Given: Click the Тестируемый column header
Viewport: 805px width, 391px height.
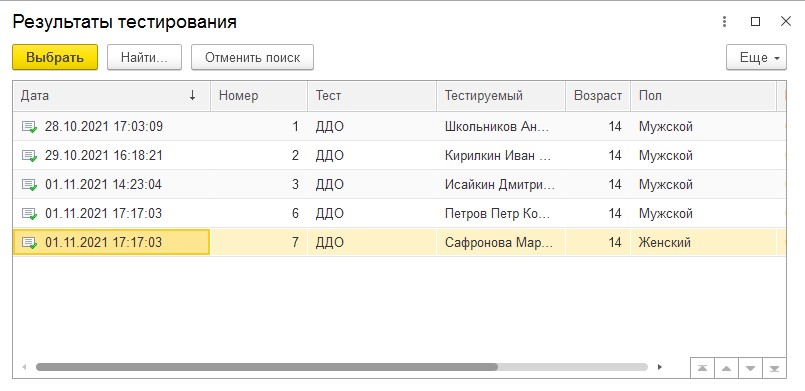Looking at the screenshot, I should [501, 96].
